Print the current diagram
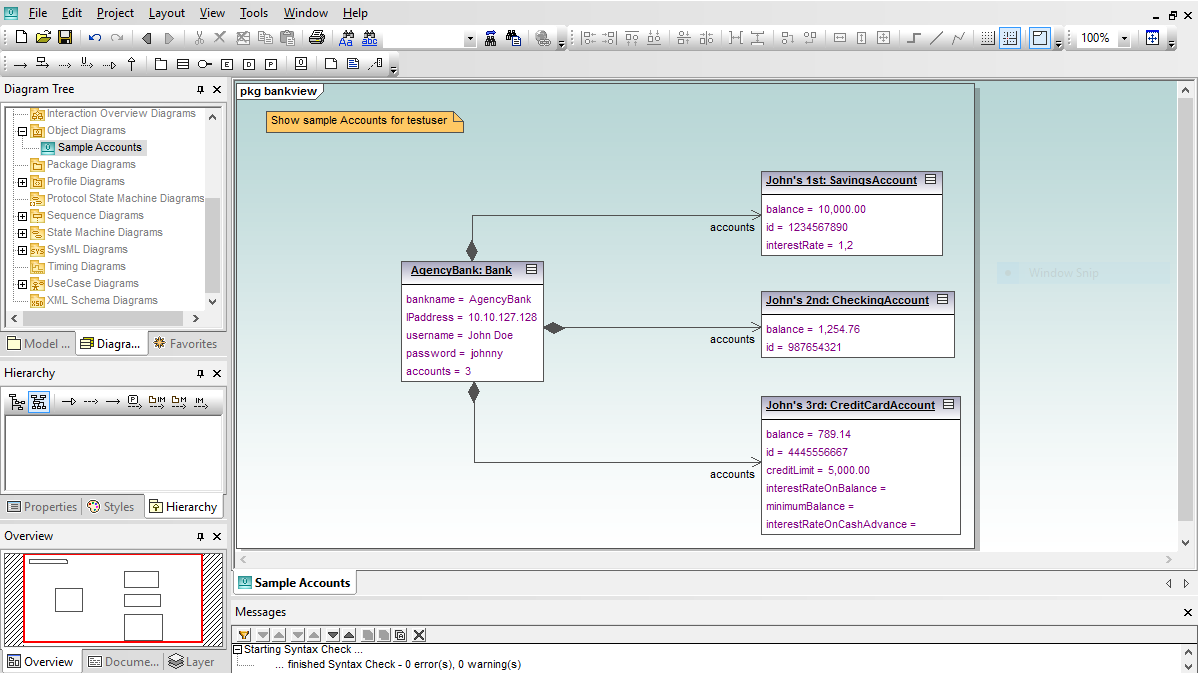This screenshot has height=673, width=1198. pos(316,37)
